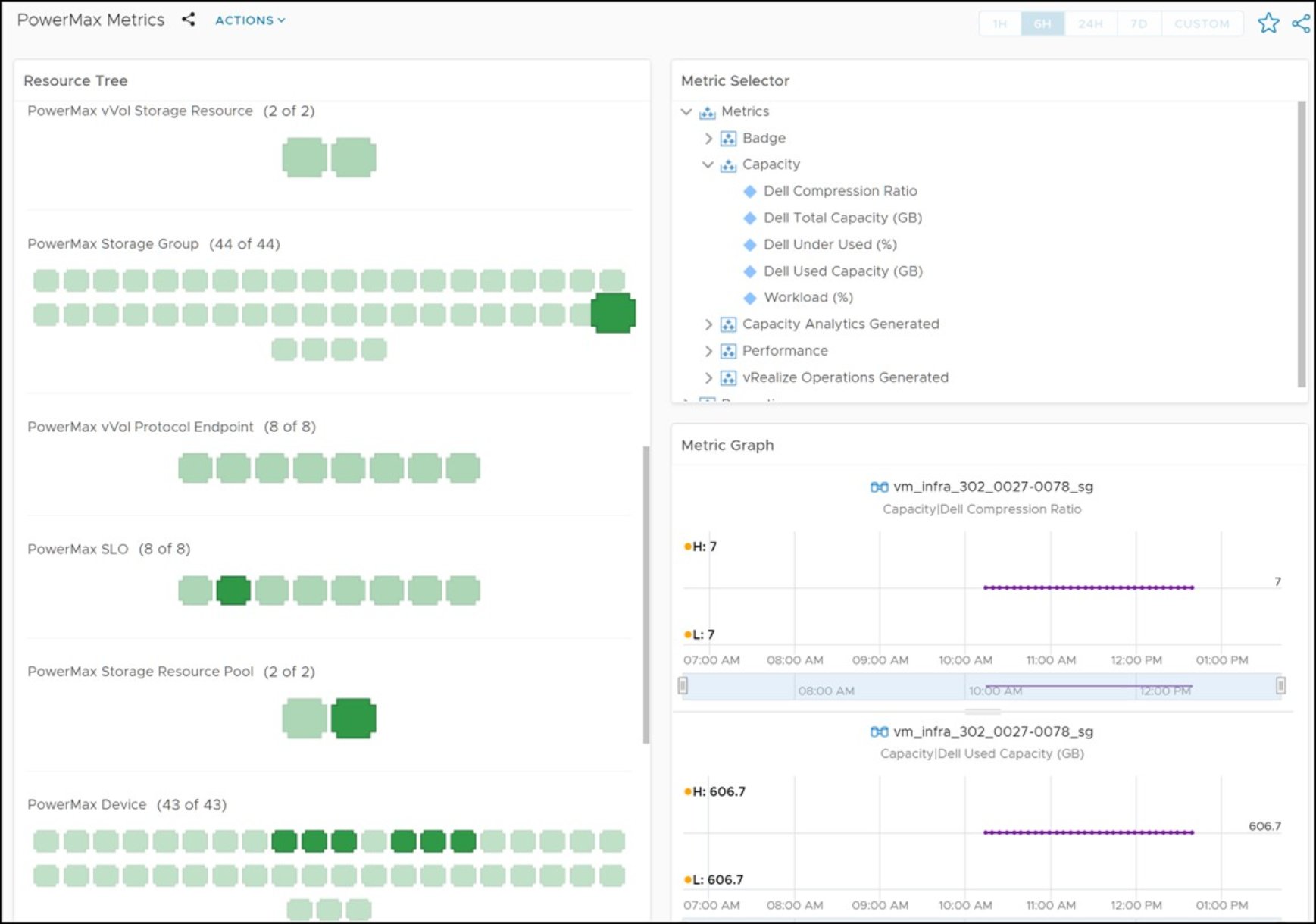Click the Metric Selector vertical scrollbar
1316x924 pixels.
(x=1302, y=244)
